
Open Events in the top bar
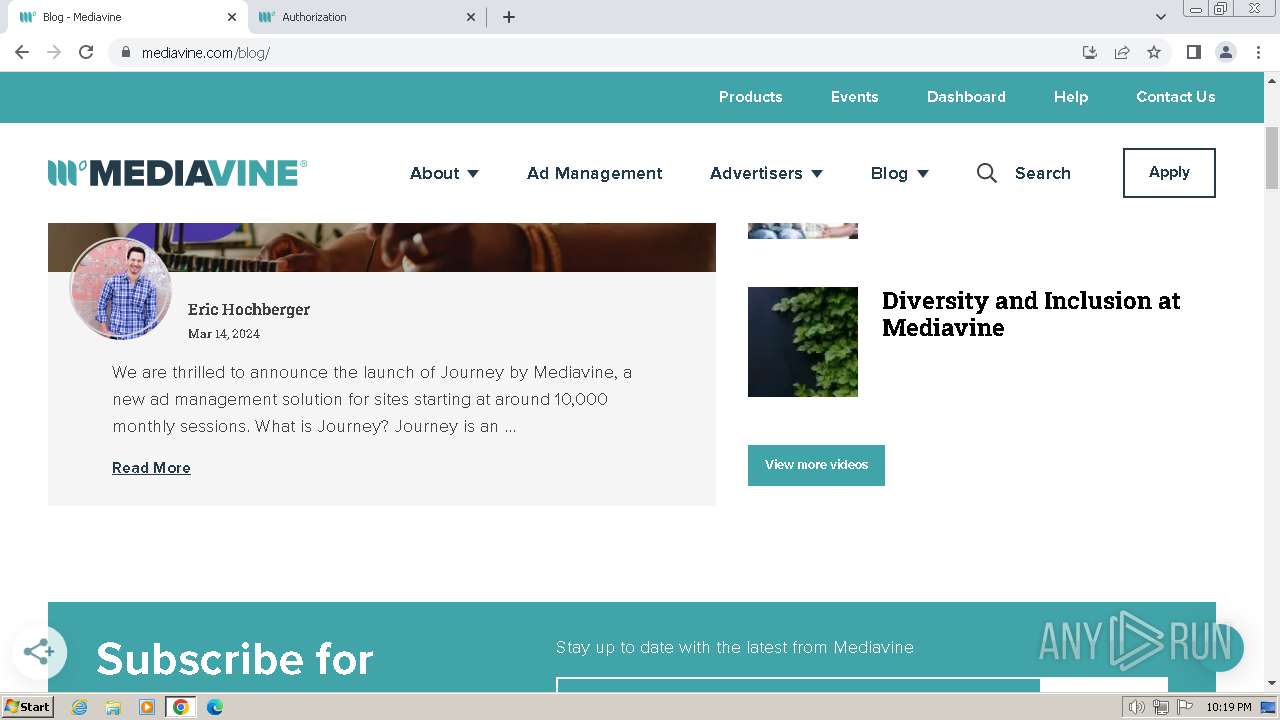click(854, 97)
